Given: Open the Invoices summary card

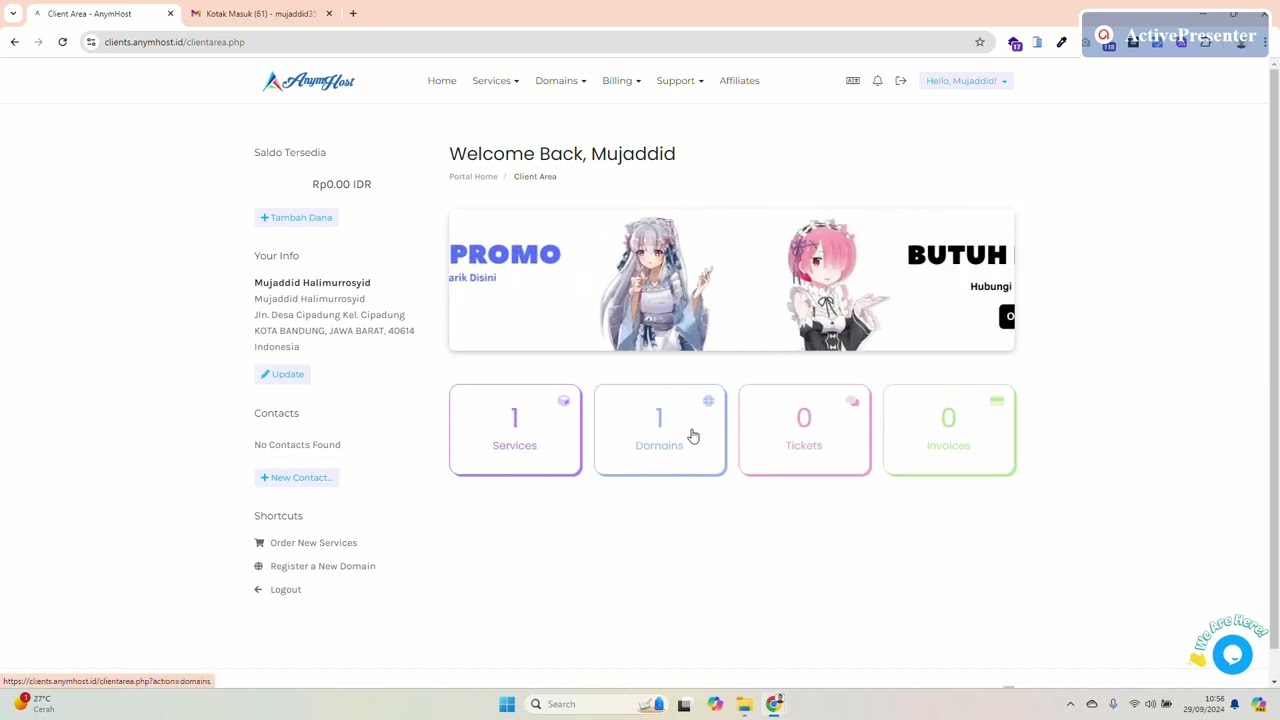Looking at the screenshot, I should 949,430.
